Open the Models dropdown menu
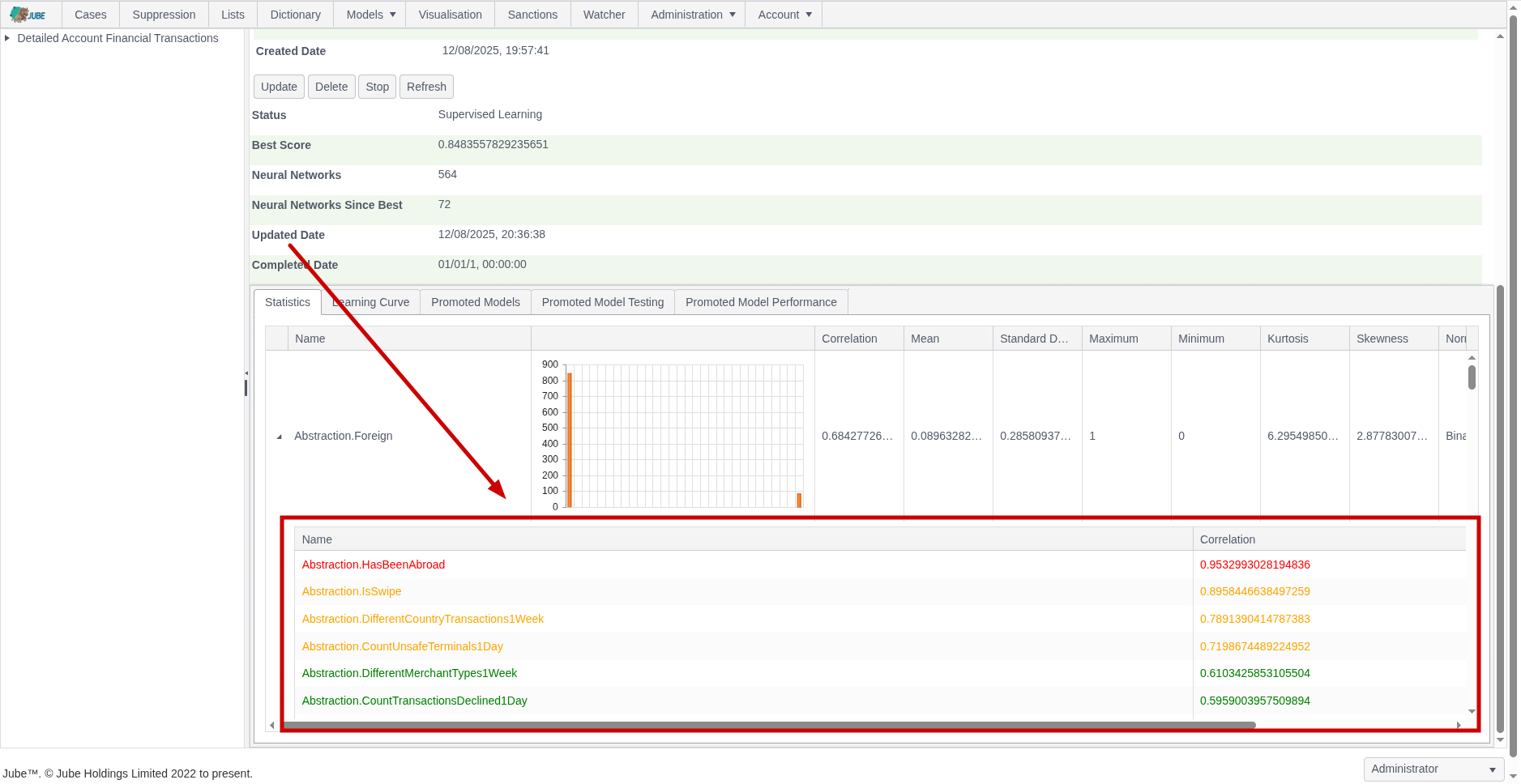 tap(370, 15)
